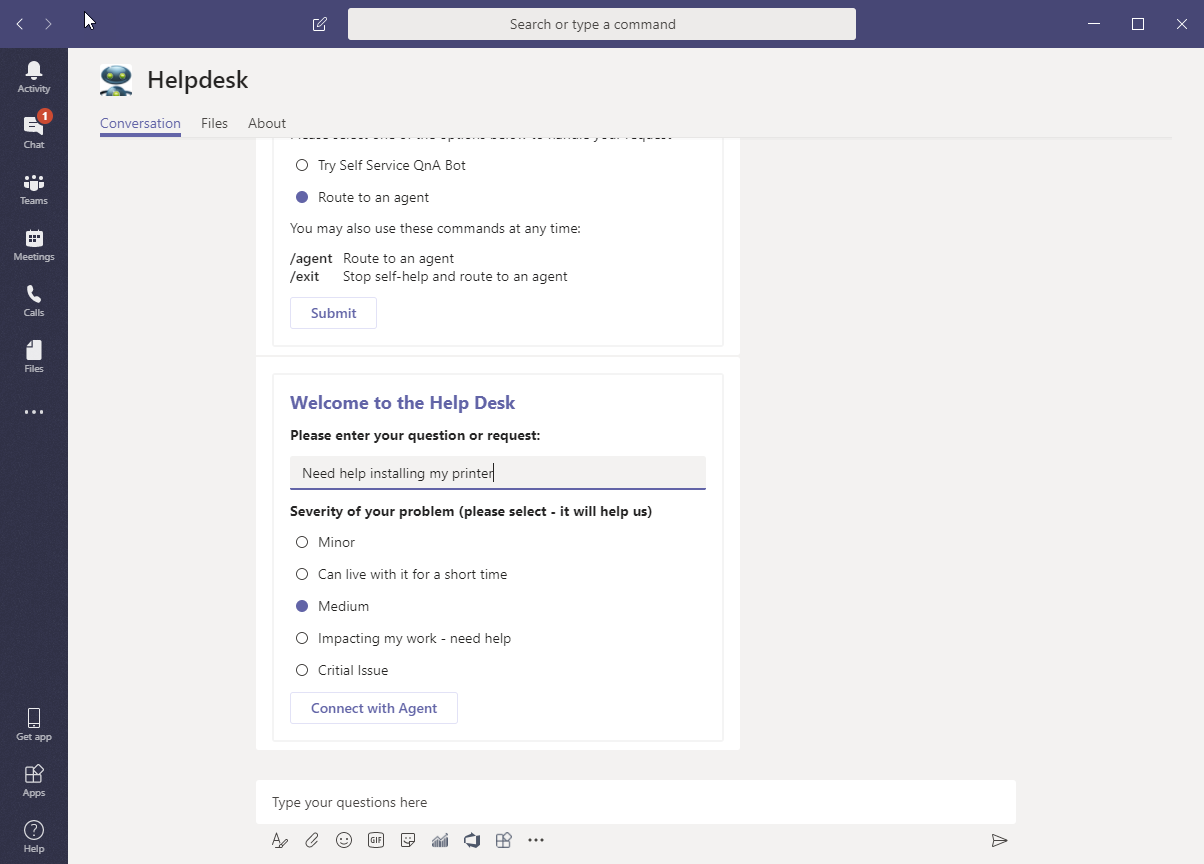Show more apps ellipsis in sidebar
Viewport: 1204px width, 864px height.
pos(34,412)
